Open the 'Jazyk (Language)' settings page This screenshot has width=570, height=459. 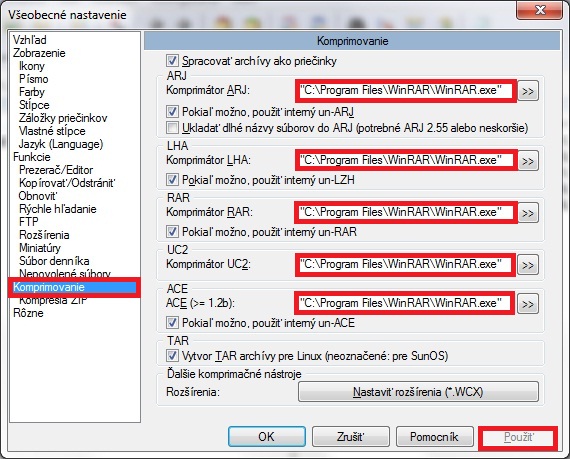click(x=61, y=144)
